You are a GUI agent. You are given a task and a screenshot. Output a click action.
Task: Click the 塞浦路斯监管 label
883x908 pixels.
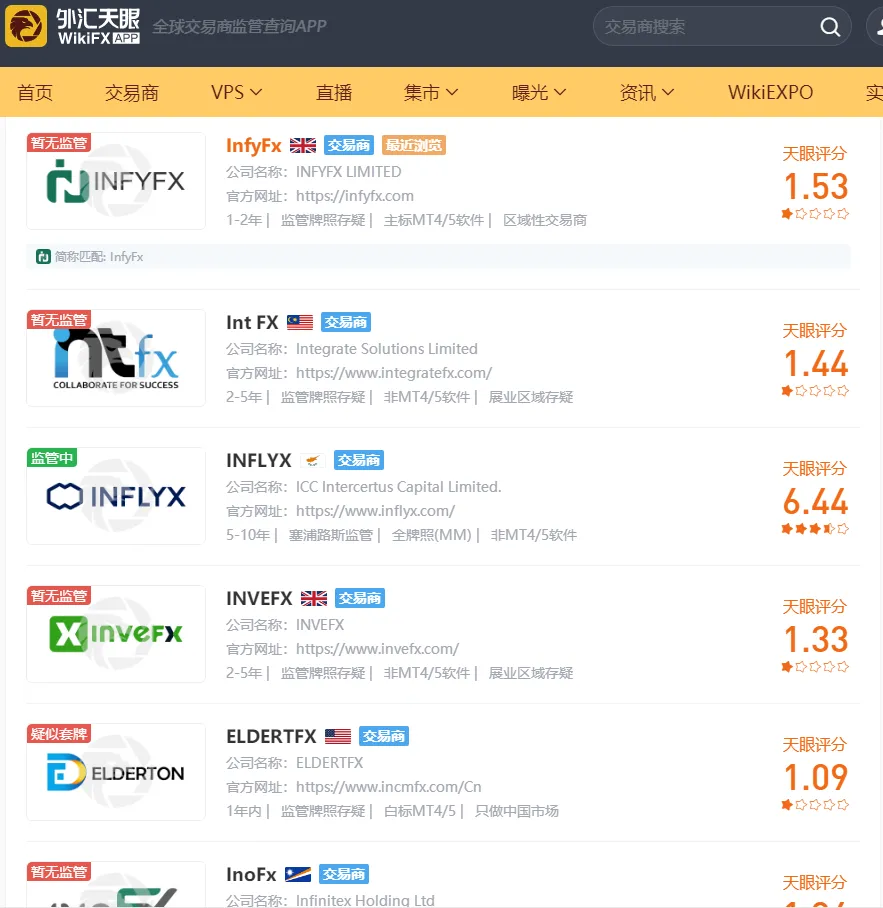coord(331,535)
